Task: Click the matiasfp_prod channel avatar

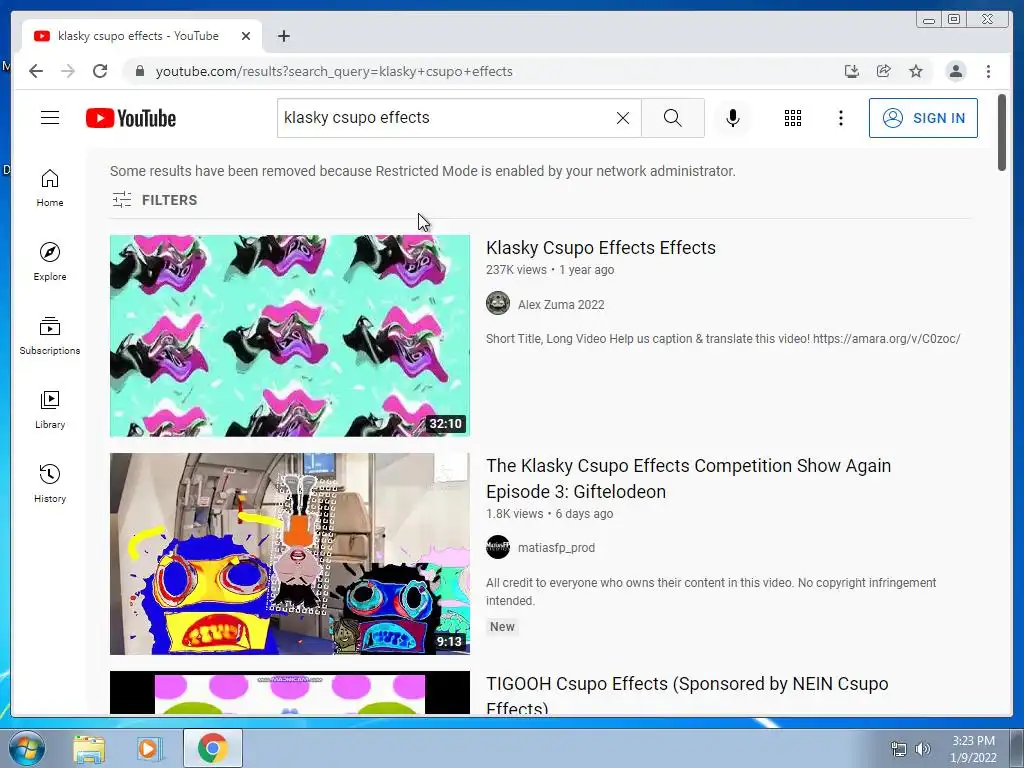Action: 498,547
